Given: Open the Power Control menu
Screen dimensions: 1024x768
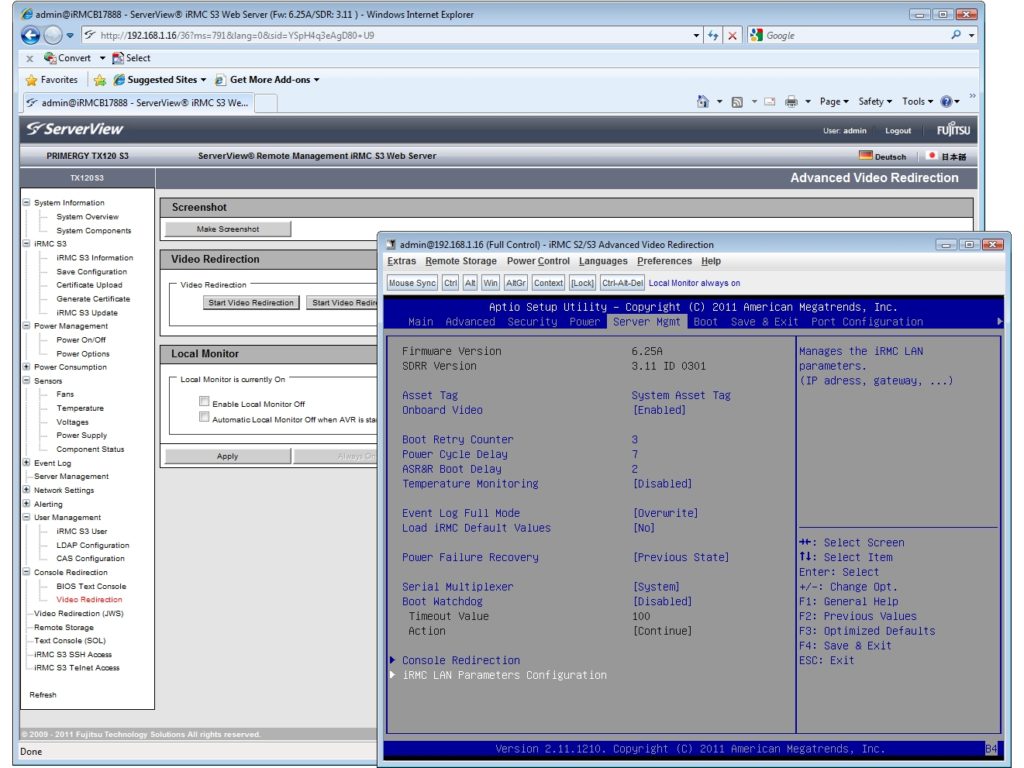Looking at the screenshot, I should [x=538, y=261].
